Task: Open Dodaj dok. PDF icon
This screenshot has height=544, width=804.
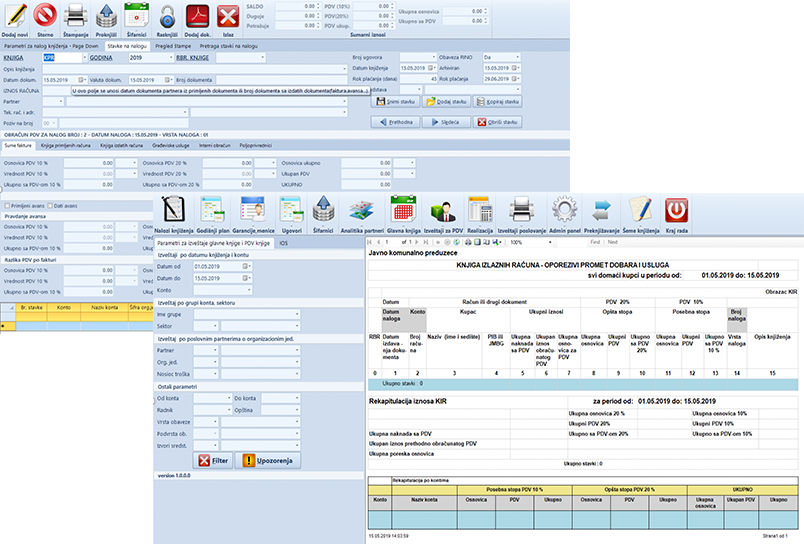Action: click(198, 14)
